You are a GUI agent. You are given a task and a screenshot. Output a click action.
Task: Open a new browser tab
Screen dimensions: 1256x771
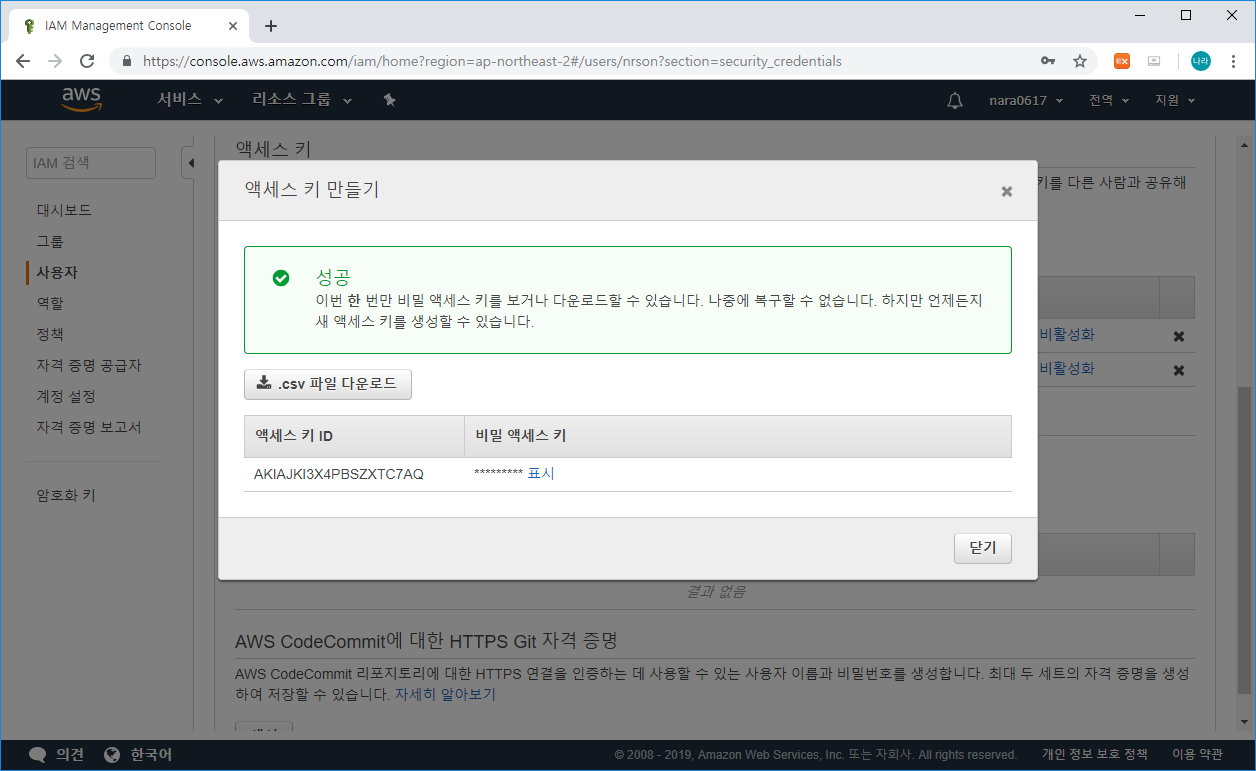271,26
